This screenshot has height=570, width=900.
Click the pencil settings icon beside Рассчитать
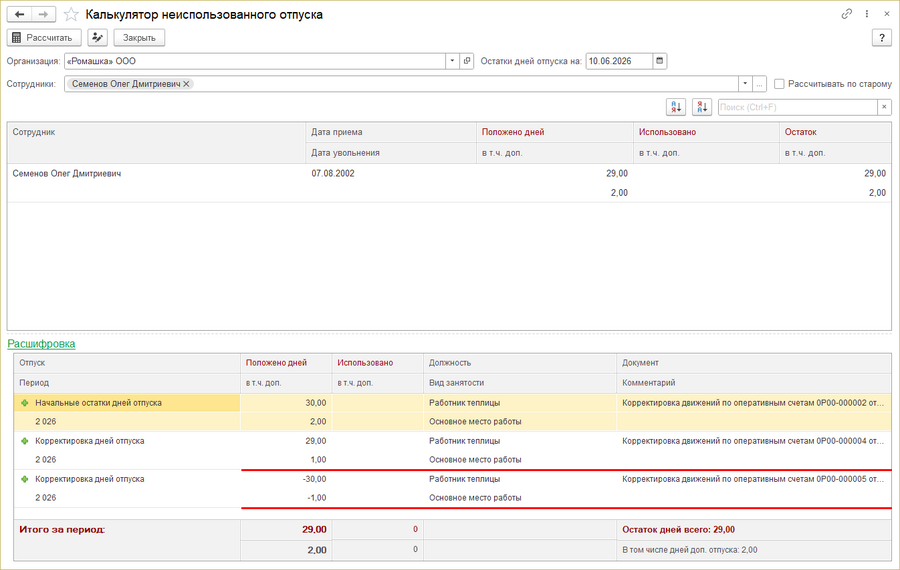tap(98, 38)
